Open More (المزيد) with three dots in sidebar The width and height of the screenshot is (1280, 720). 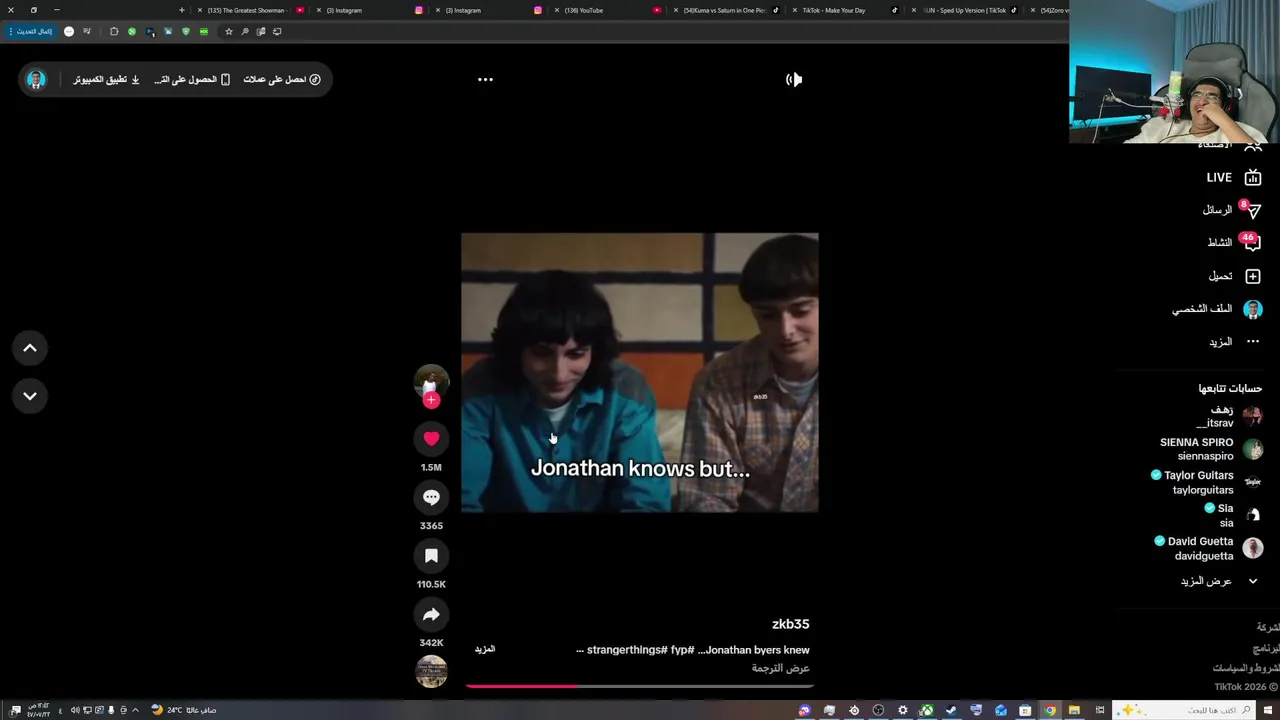(x=1234, y=342)
